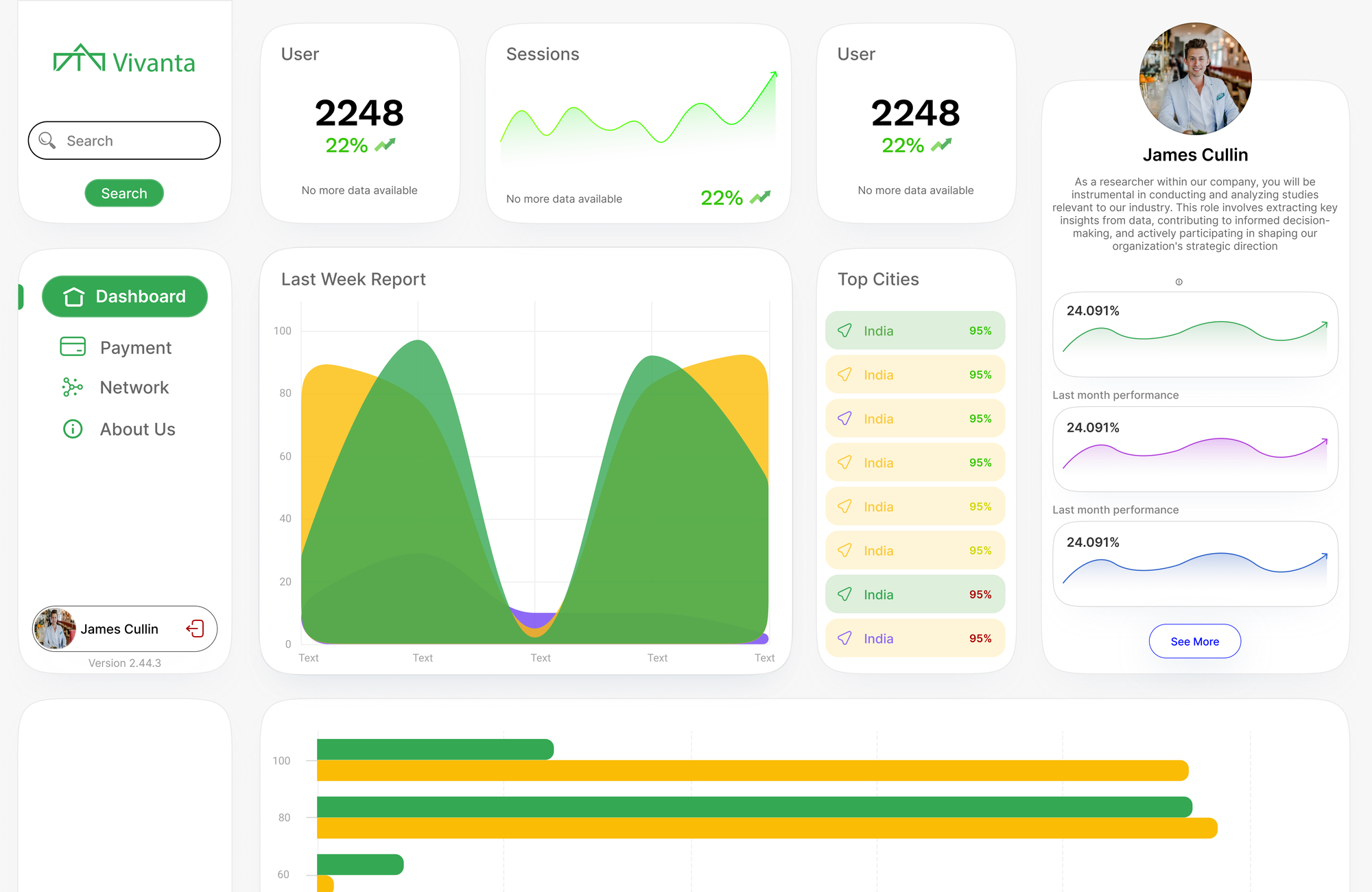1372x892 pixels.
Task: Select the Dashboard menu item
Action: 125,296
